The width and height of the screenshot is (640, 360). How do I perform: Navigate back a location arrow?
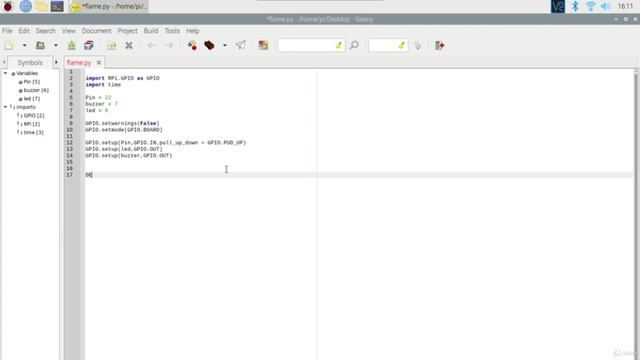tap(151, 45)
